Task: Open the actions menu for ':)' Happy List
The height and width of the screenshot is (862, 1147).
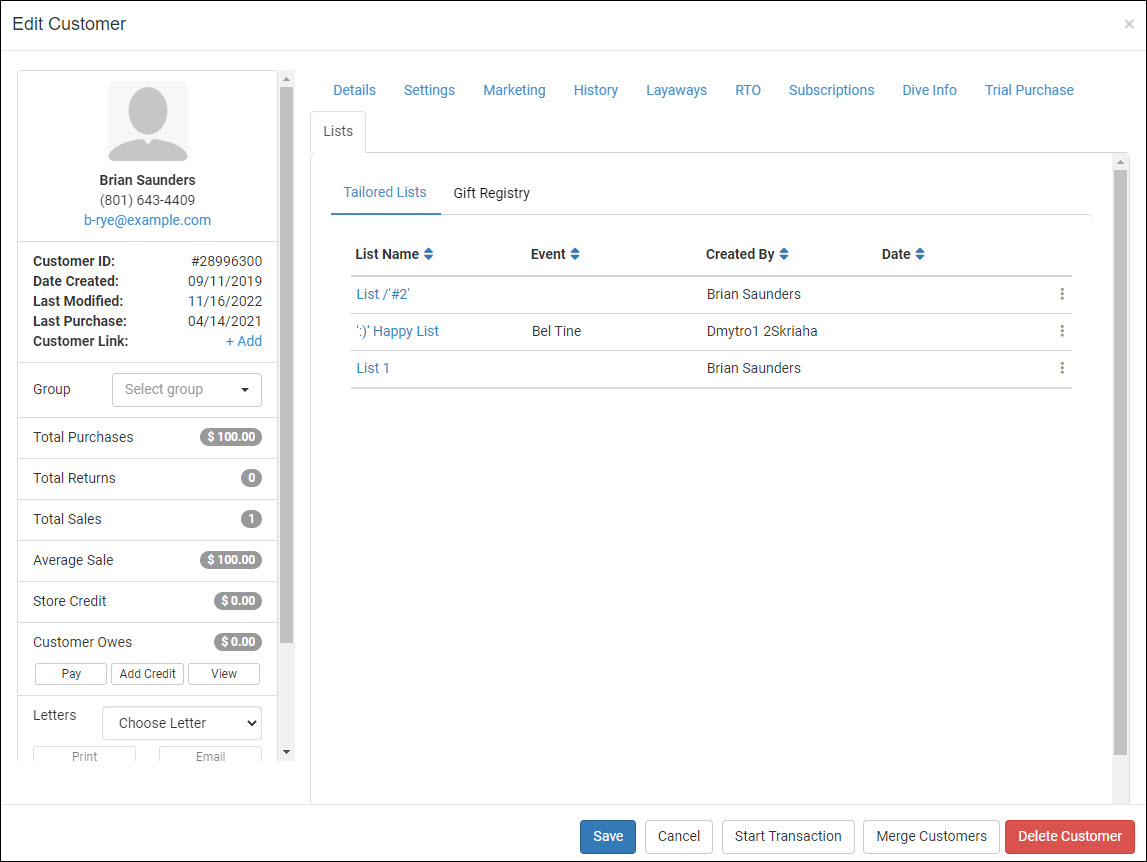Action: (1062, 331)
